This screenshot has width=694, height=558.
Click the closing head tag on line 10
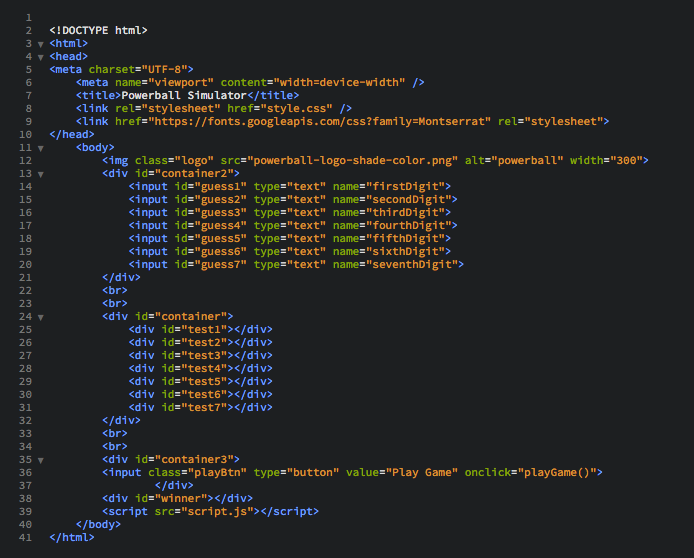72,135
